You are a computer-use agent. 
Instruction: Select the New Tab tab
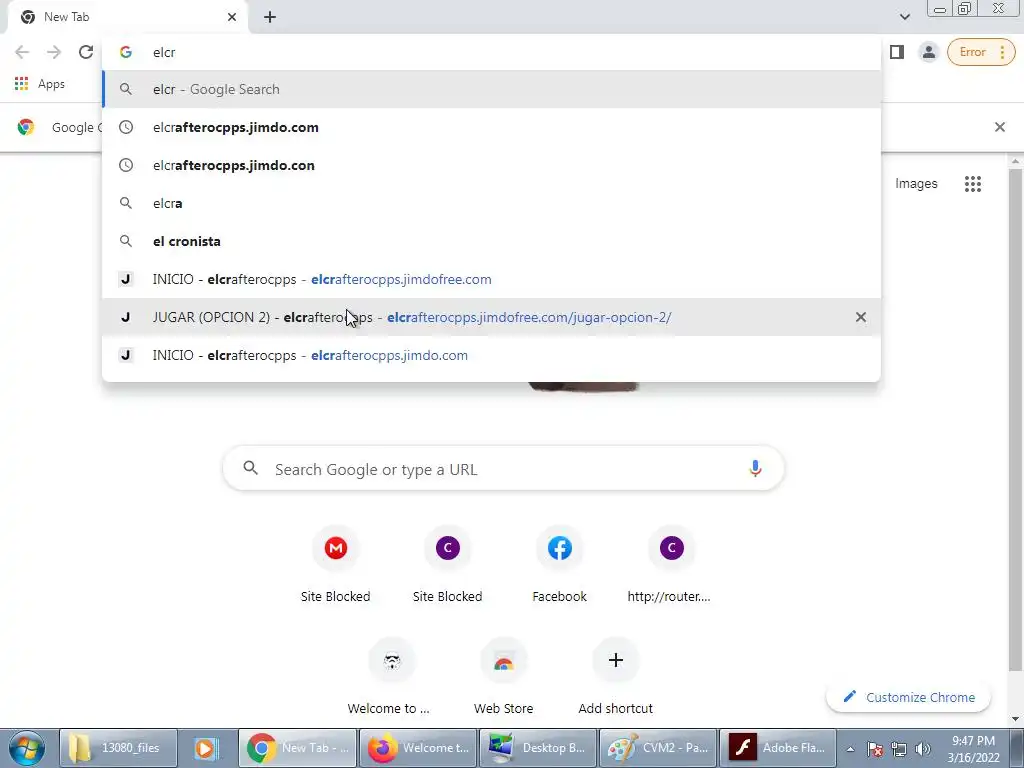[x=127, y=17]
